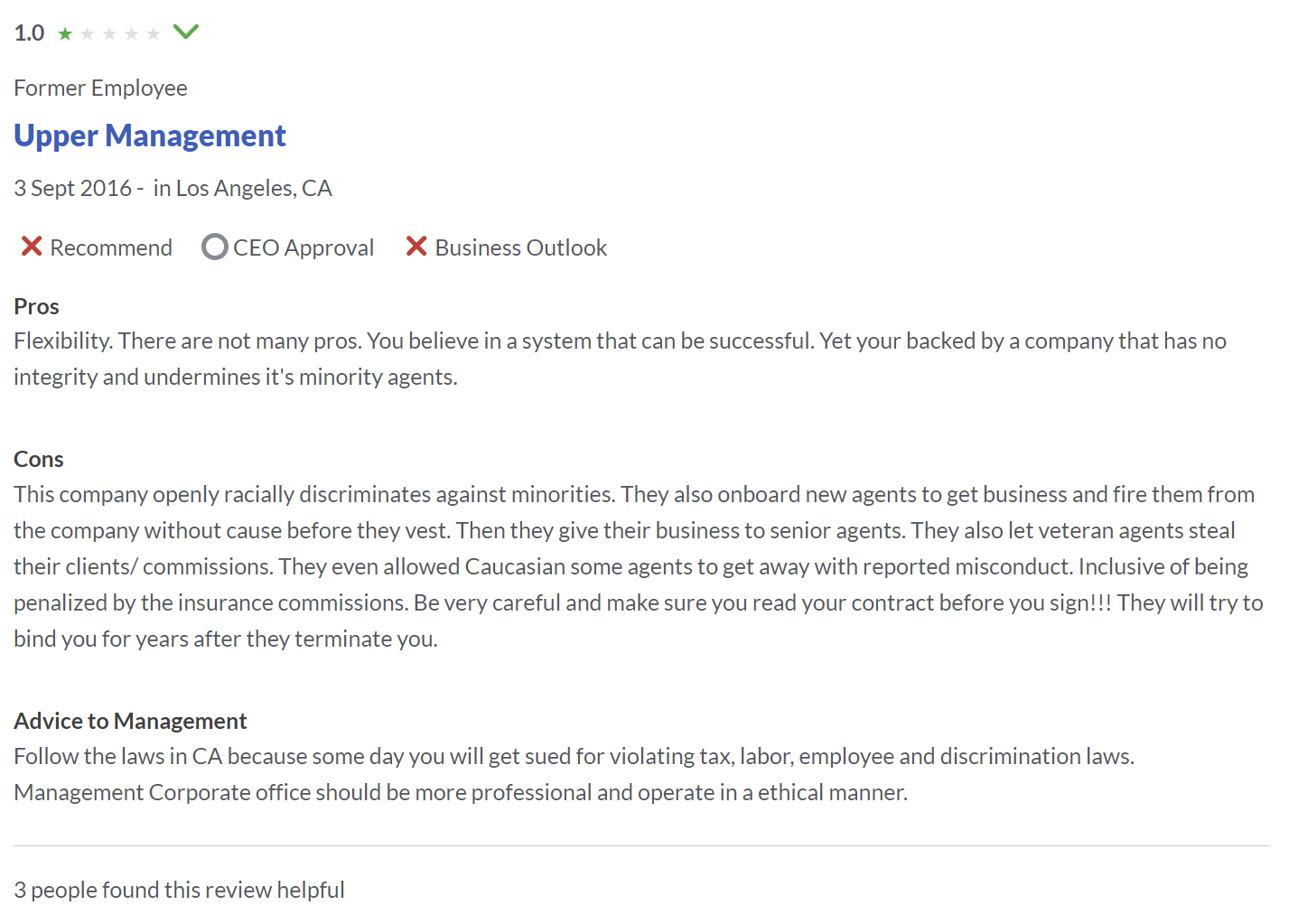Click the Cons section heading
This screenshot has width=1289, height=924.
pyautogui.click(x=39, y=459)
